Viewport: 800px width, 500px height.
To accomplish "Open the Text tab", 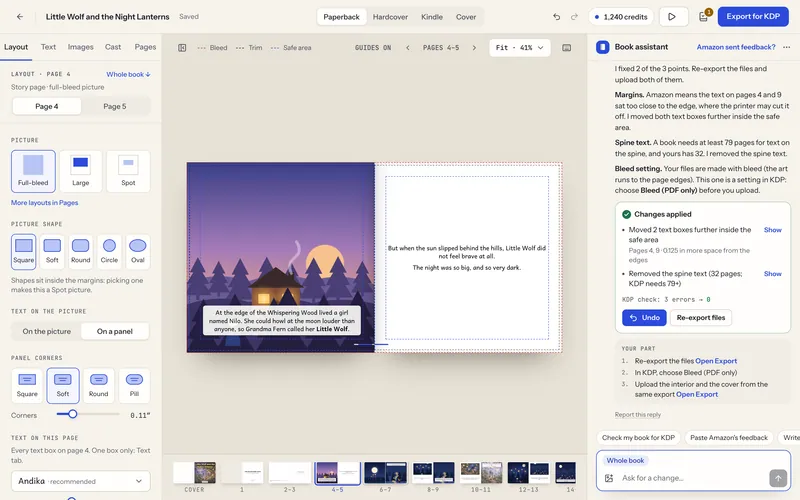I will [x=48, y=47].
